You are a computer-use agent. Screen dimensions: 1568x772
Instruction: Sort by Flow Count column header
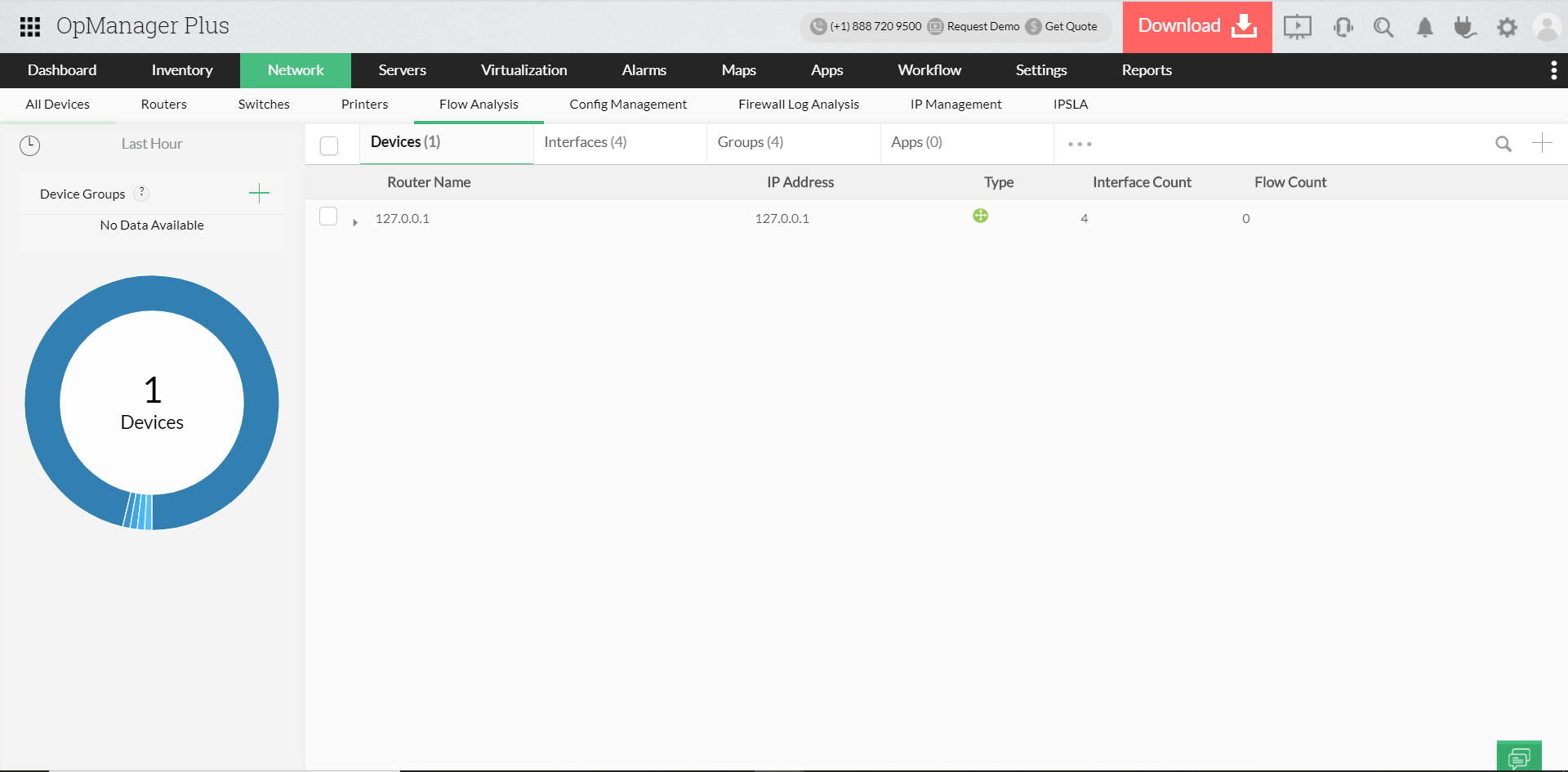pos(1290,183)
